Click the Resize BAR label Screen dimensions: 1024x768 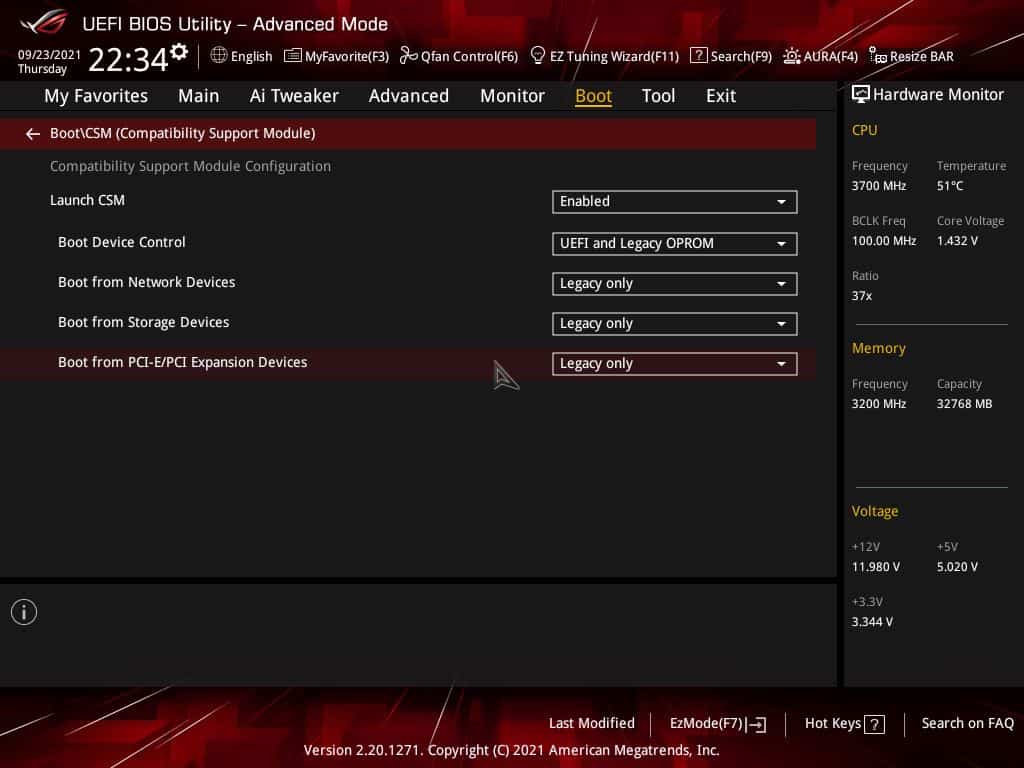tap(921, 57)
